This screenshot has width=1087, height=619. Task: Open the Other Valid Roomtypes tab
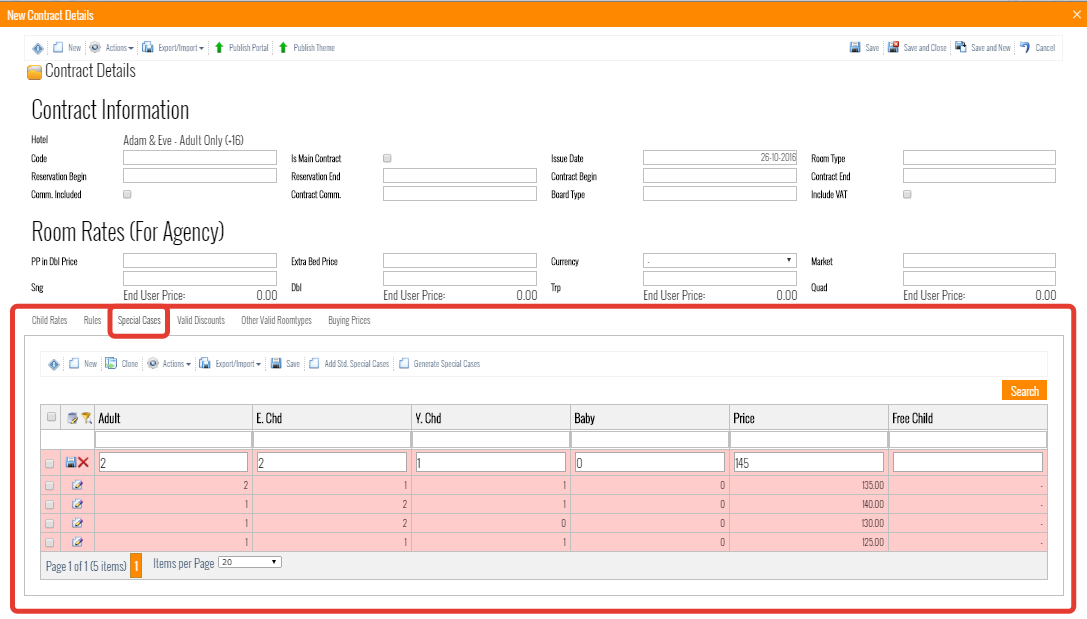tap(277, 320)
